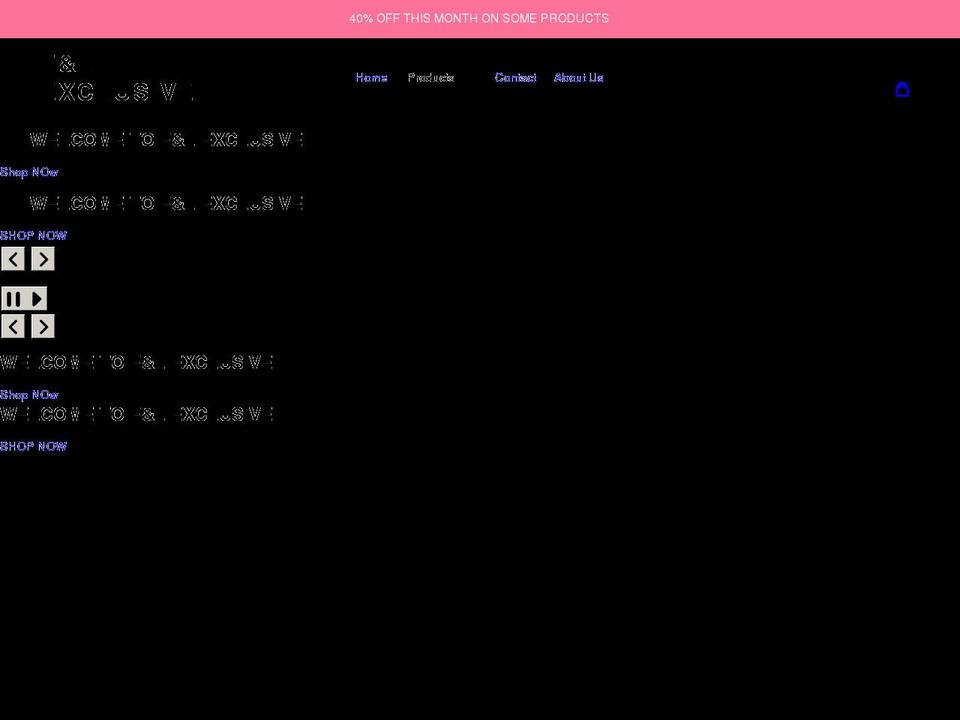The height and width of the screenshot is (720, 960).
Task: Visit the About Us page
Action: tap(579, 78)
